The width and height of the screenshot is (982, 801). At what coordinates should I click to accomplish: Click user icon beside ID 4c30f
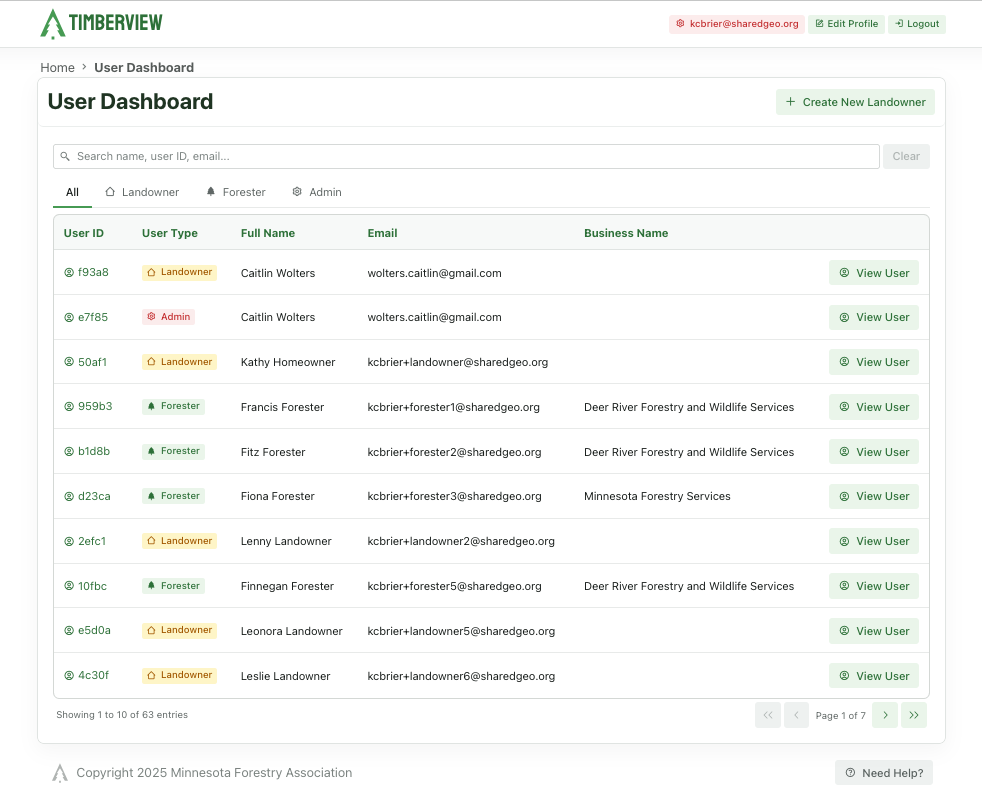coord(69,676)
